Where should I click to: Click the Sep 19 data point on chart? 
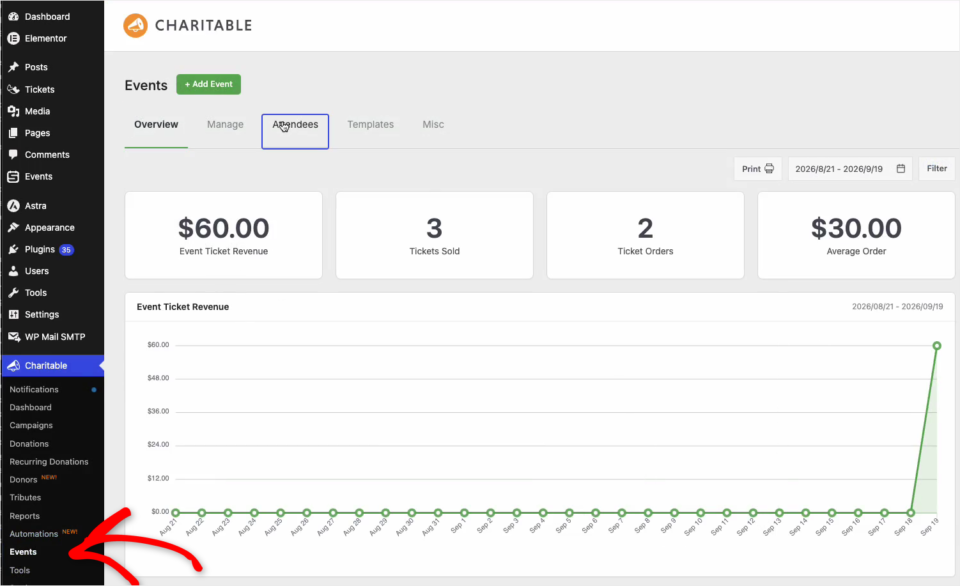coord(937,346)
